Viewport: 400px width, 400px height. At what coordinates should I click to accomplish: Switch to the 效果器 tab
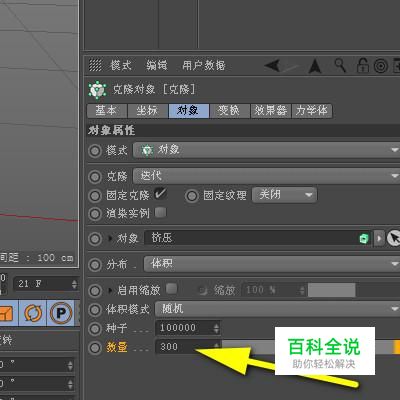270,110
